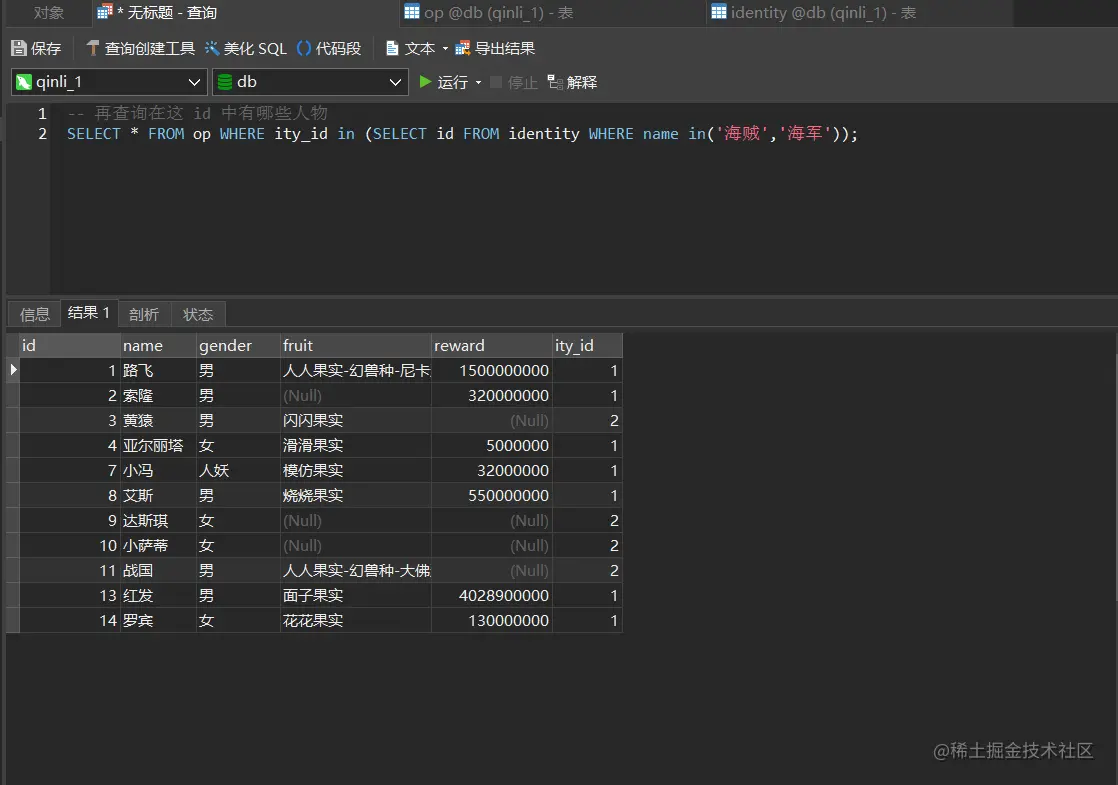Select the cell containing 路飞
1118x785 pixels.
click(158, 371)
